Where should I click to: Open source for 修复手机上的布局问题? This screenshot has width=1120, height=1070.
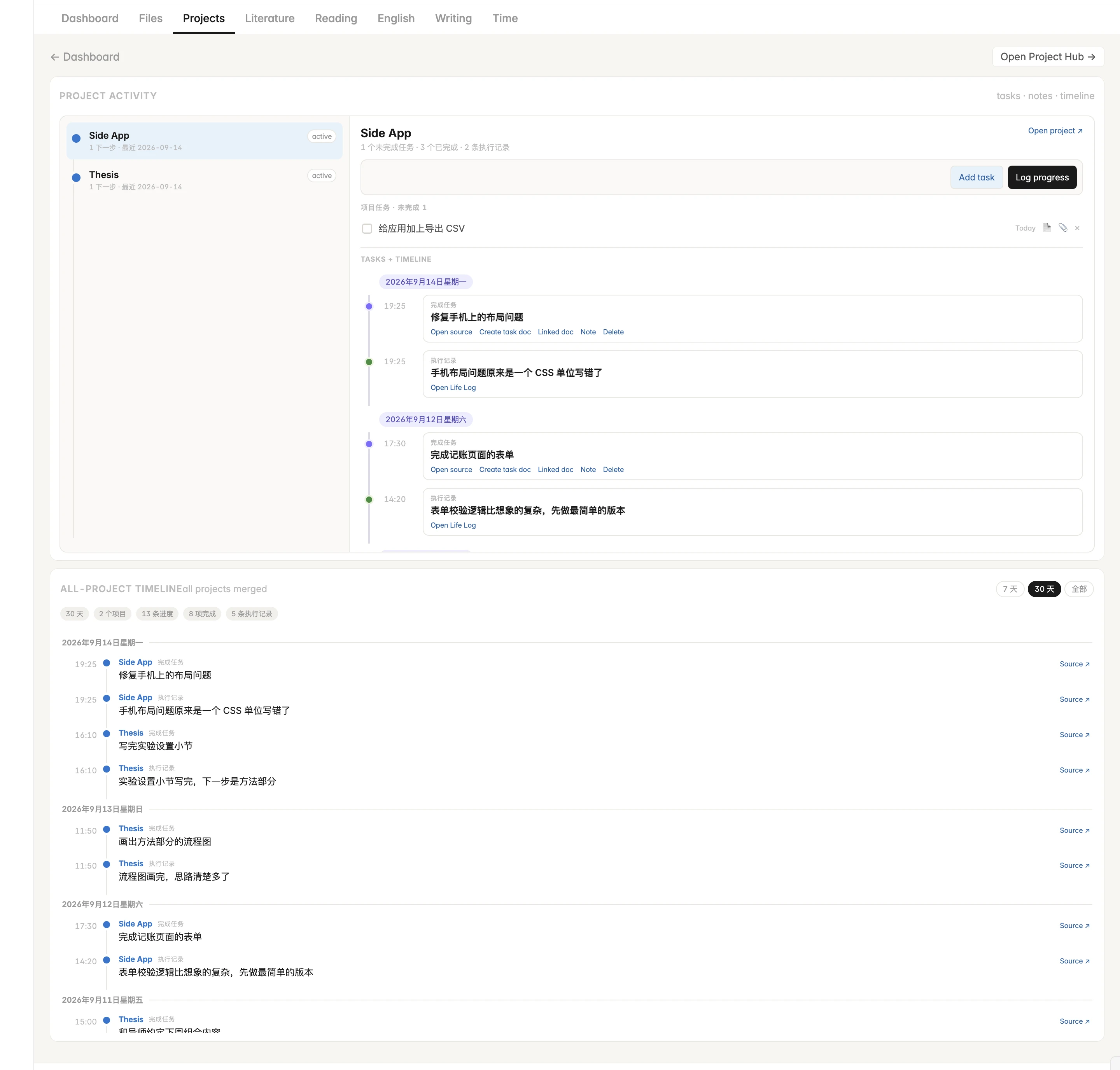[451, 332]
